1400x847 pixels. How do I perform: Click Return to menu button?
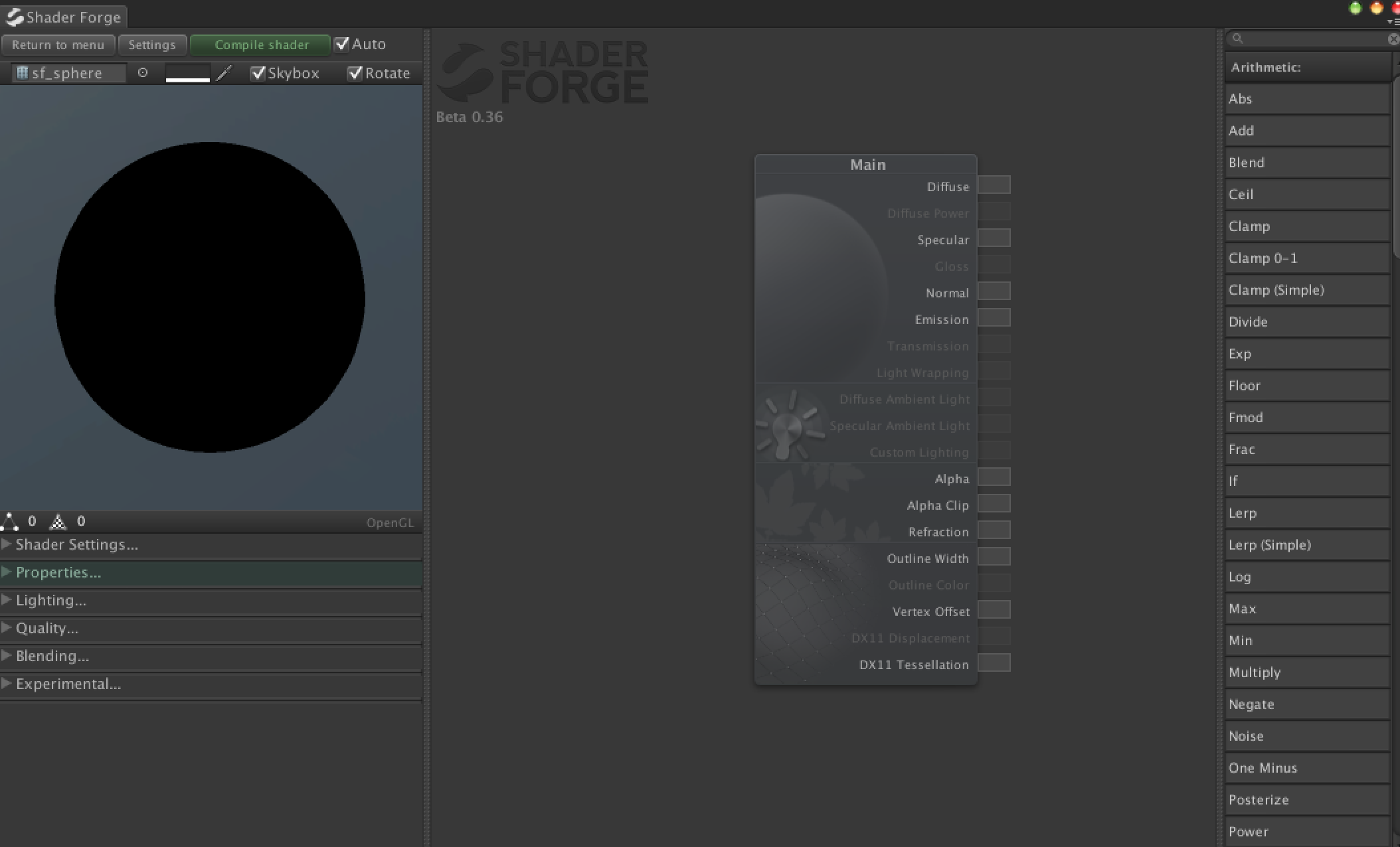tap(58, 45)
